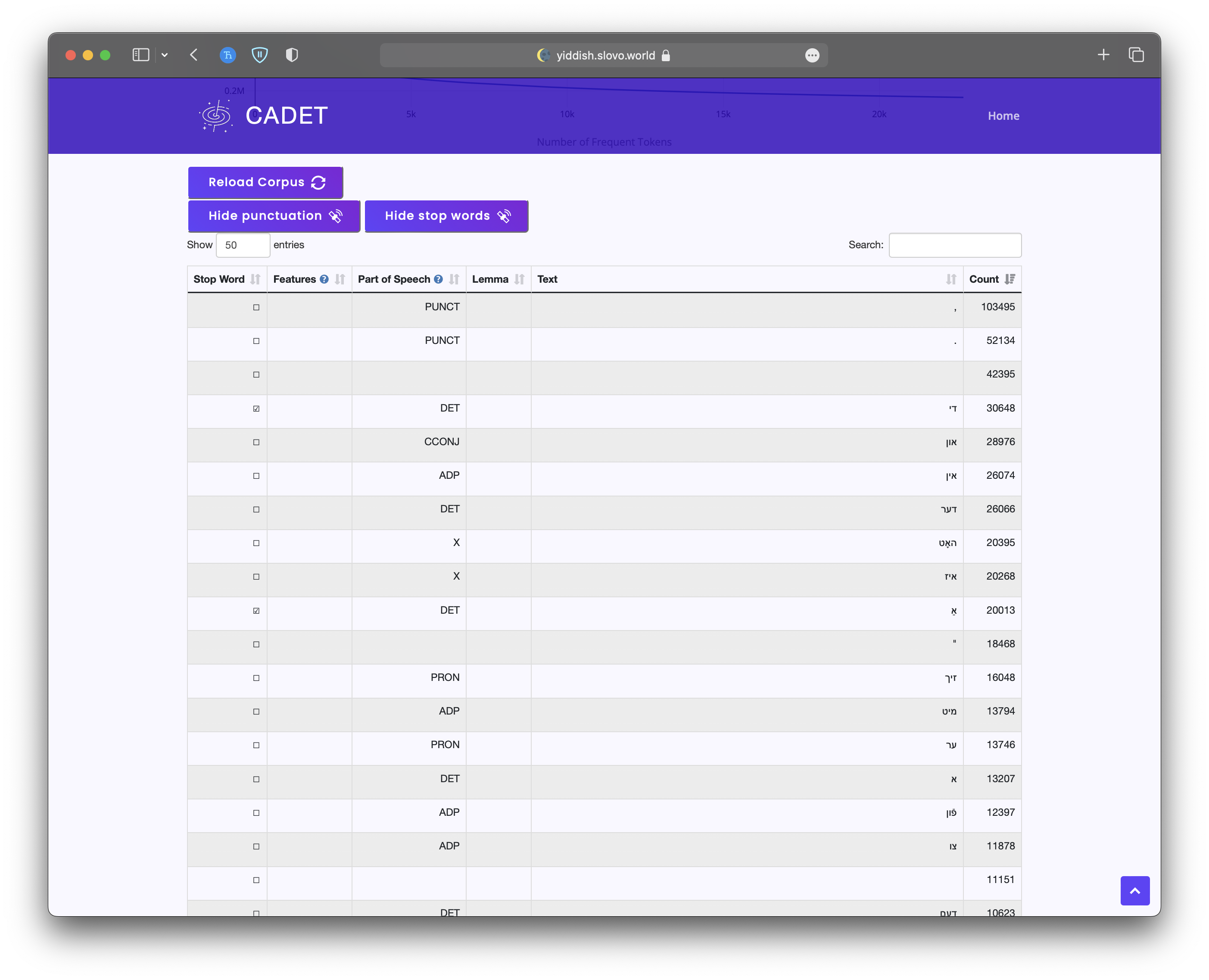
Task: Click the Features help question icon
Action: pos(324,279)
